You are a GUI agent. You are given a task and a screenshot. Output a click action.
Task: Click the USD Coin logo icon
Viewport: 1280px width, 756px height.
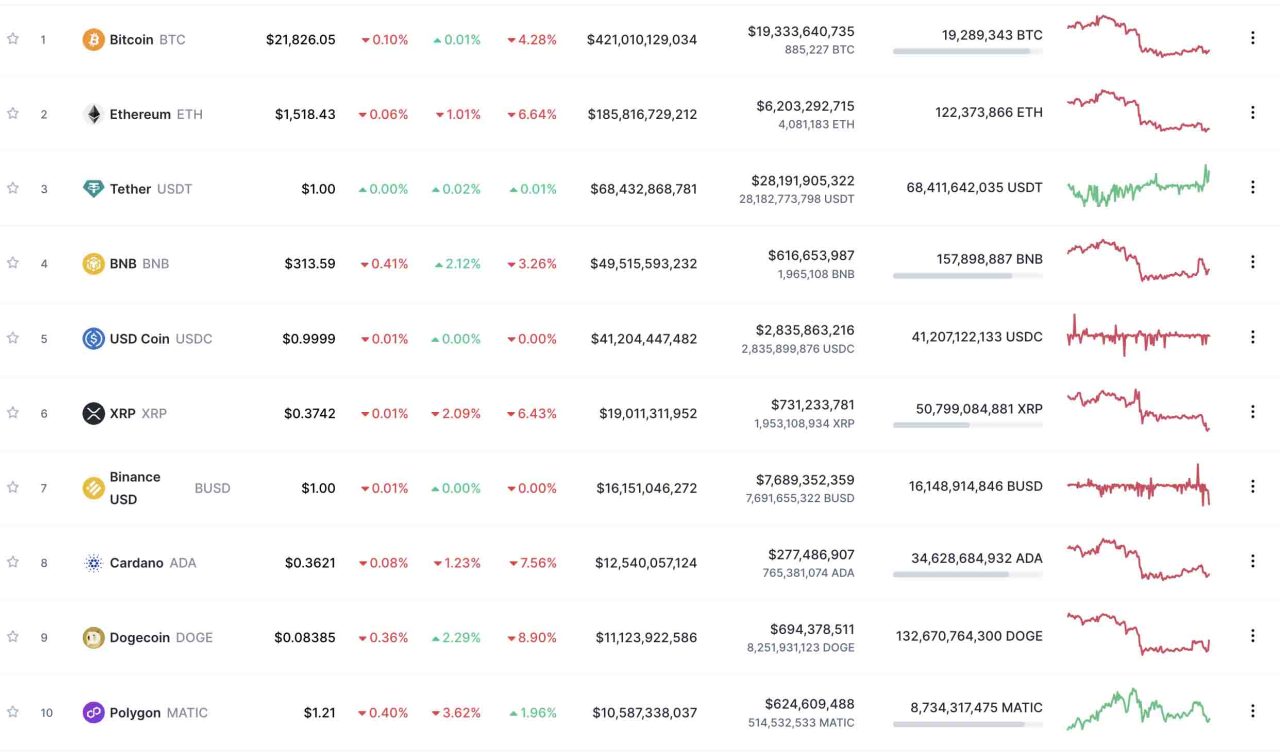[x=93, y=339]
